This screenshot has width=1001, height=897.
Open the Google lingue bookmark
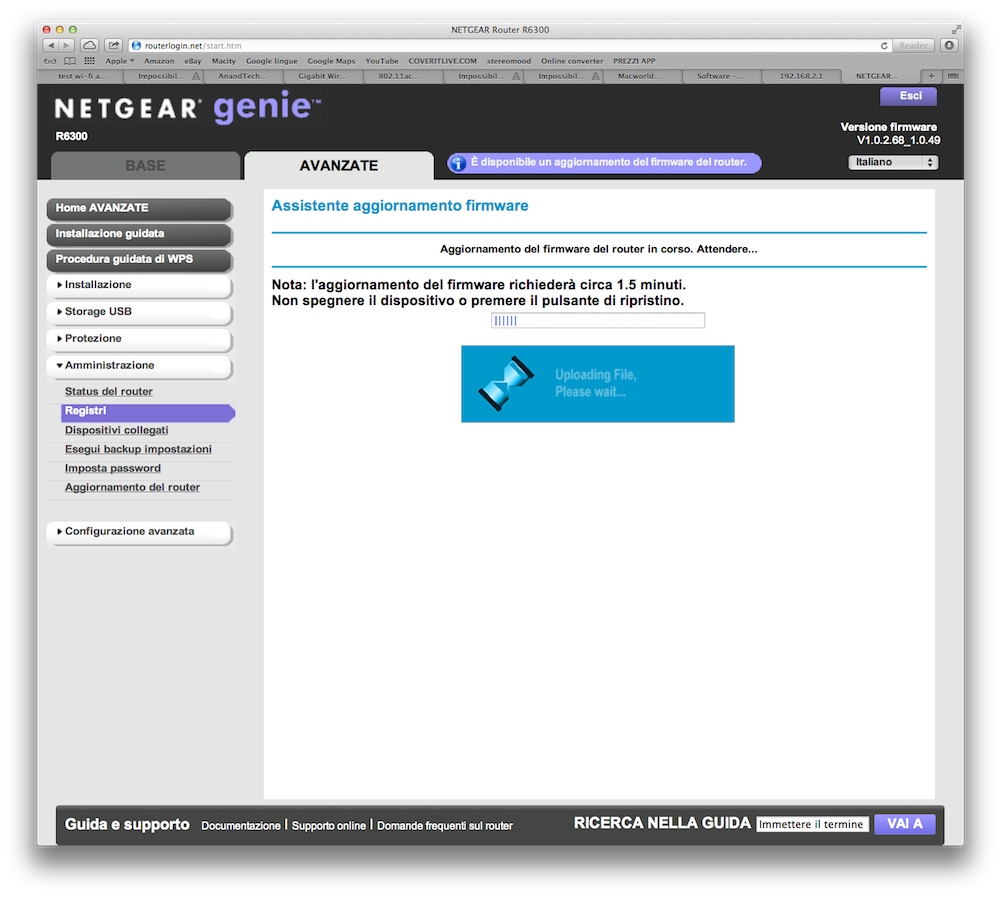tap(271, 61)
